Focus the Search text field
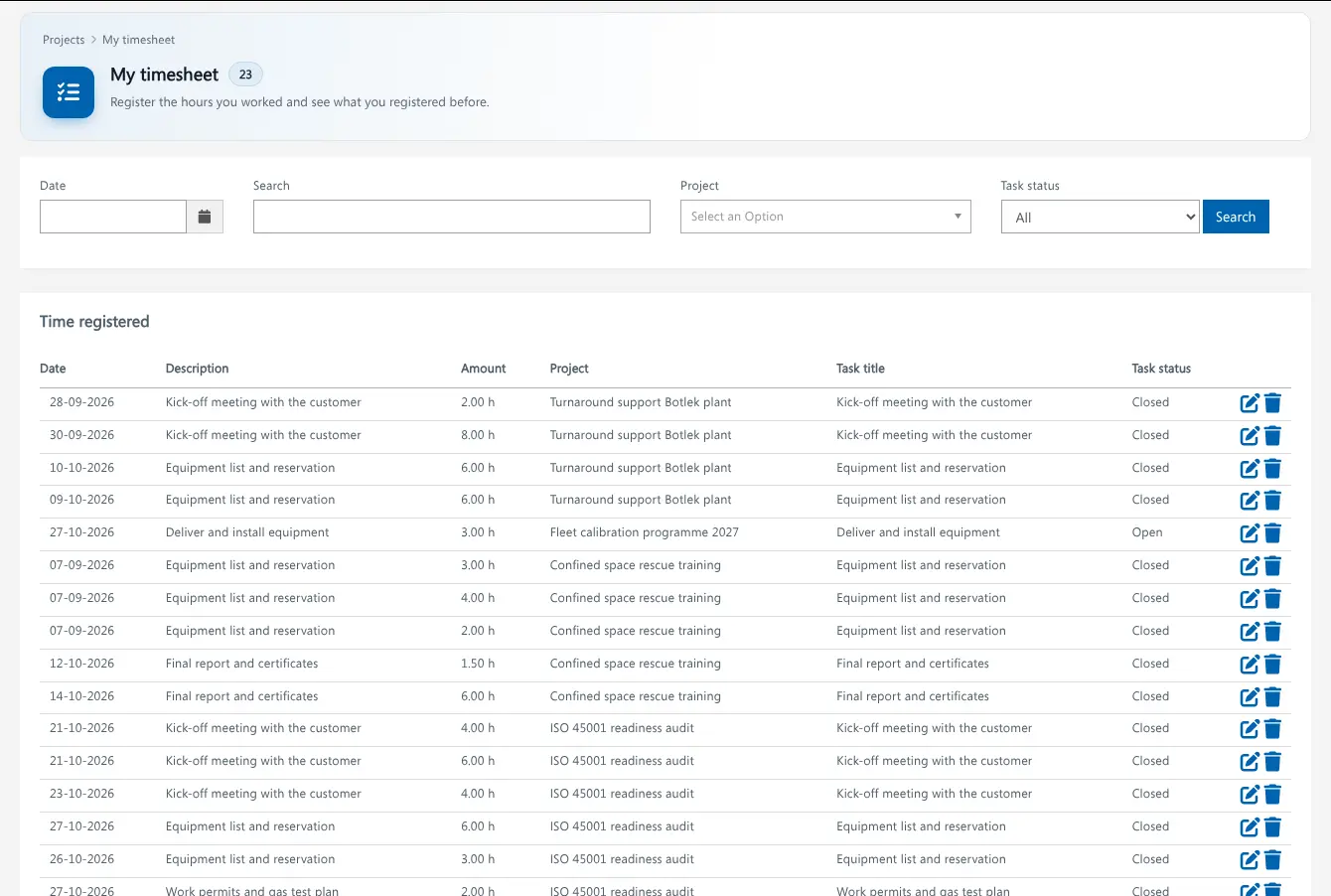1331x896 pixels. point(452,217)
